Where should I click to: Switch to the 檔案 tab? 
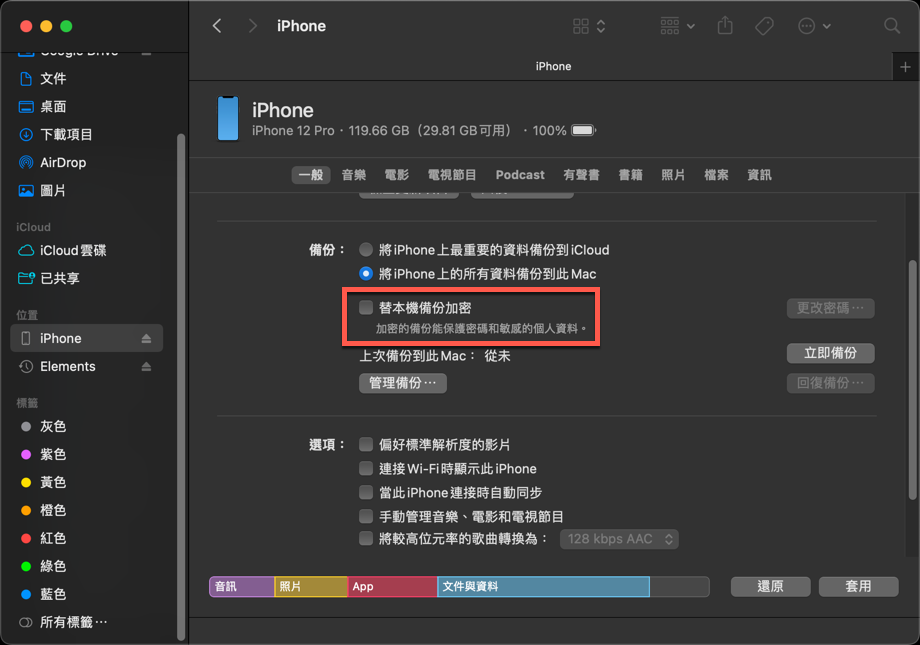pyautogui.click(x=716, y=175)
